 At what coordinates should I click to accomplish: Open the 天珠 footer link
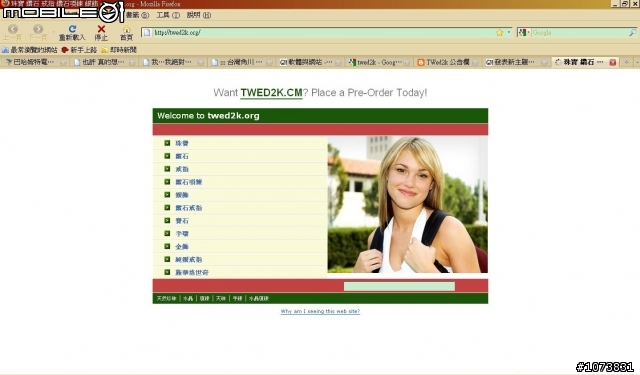coord(221,299)
